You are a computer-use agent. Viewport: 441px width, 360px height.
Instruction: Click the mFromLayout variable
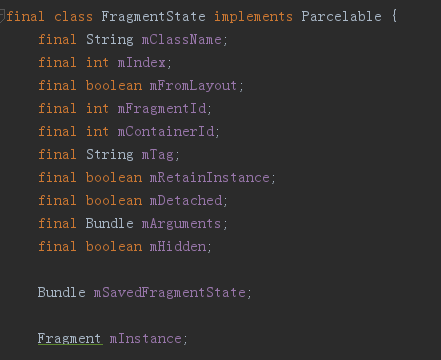193,86
